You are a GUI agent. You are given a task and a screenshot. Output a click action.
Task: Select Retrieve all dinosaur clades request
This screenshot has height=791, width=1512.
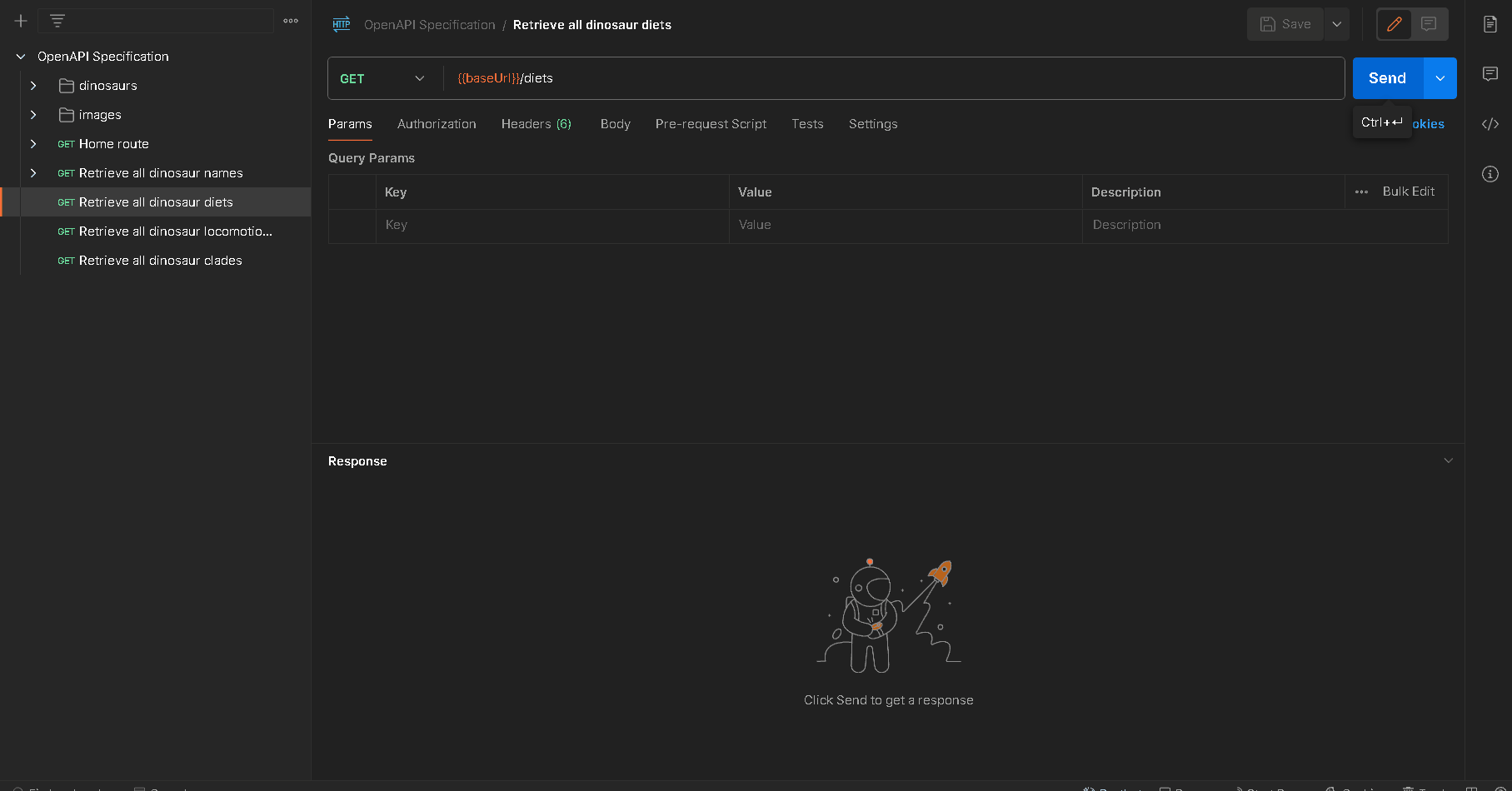pos(160,261)
